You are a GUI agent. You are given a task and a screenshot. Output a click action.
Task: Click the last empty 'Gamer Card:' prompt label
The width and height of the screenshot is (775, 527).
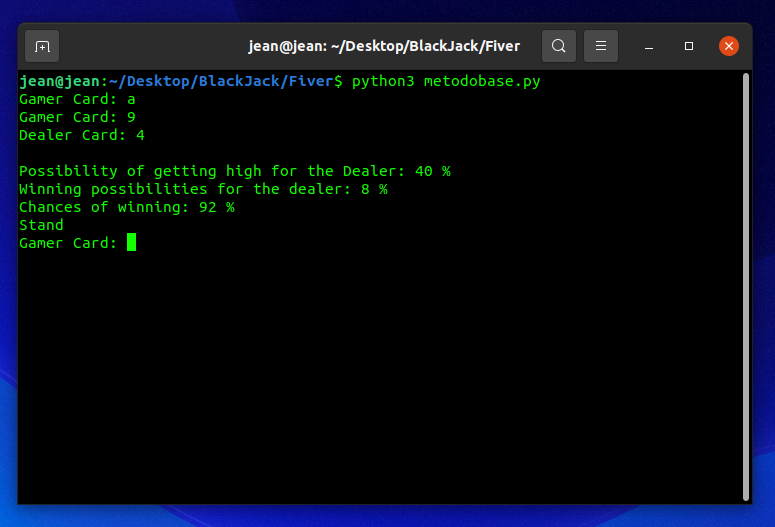(x=68, y=243)
